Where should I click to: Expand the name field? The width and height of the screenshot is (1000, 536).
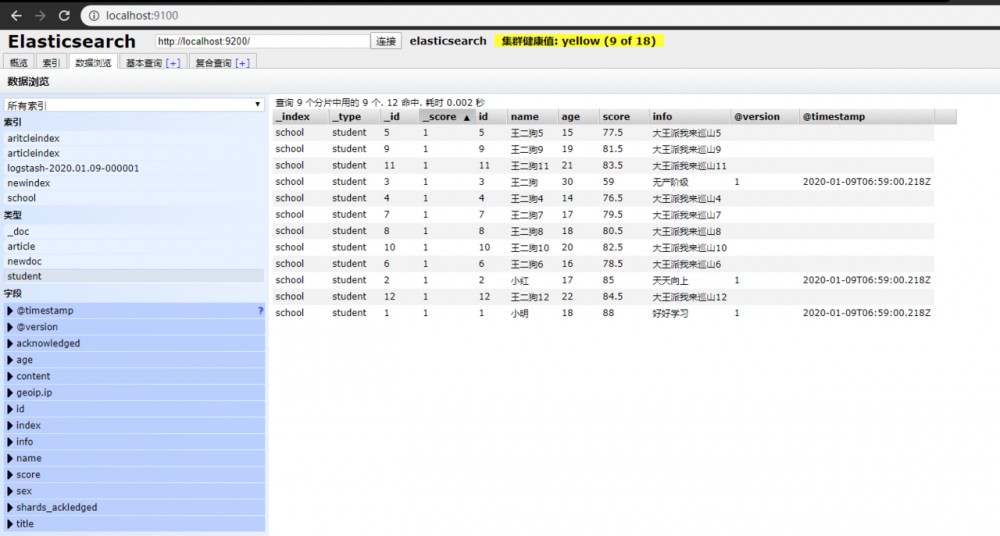(10, 458)
